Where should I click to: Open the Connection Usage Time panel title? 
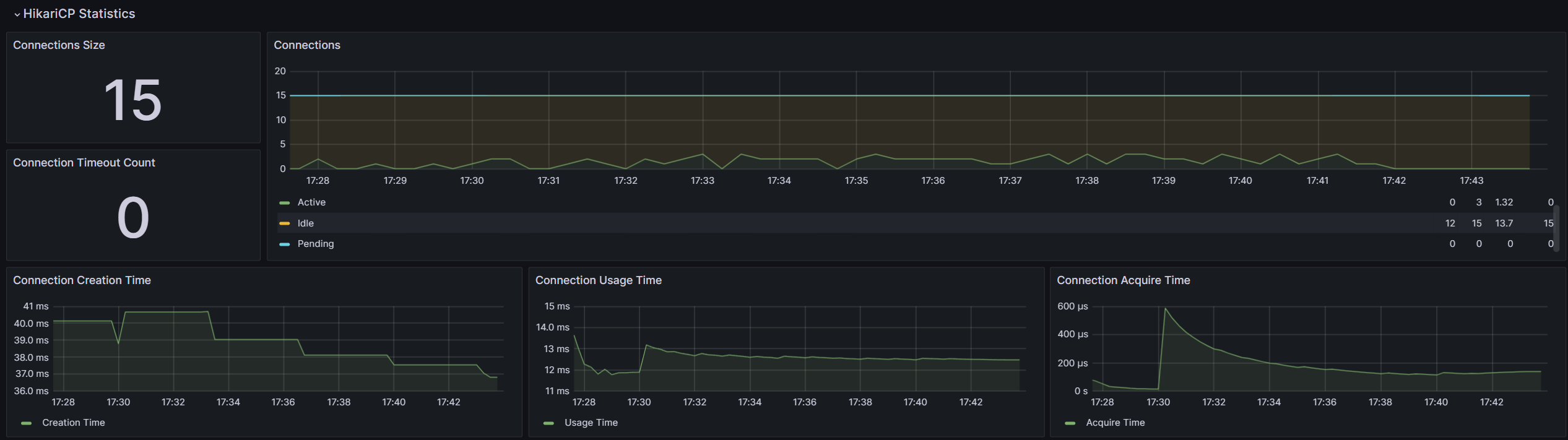(x=599, y=280)
